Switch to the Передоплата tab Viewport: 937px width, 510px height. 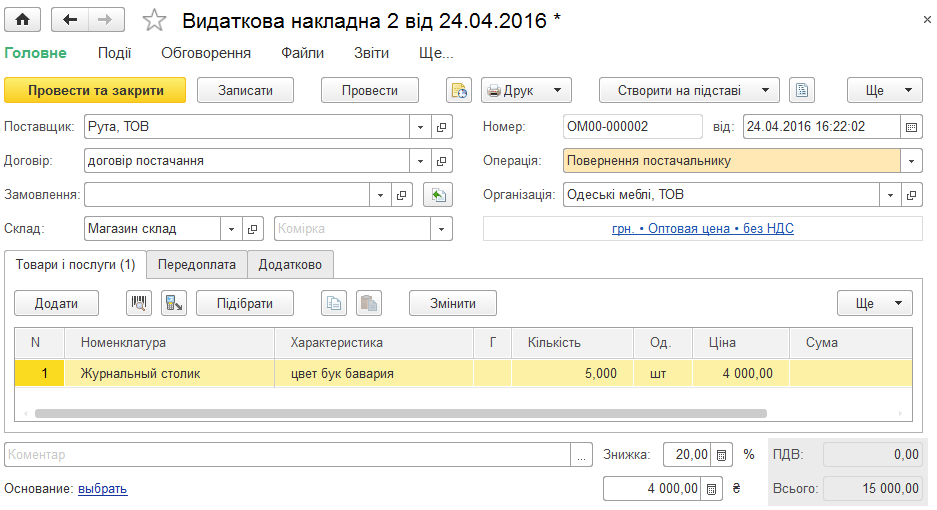(197, 265)
